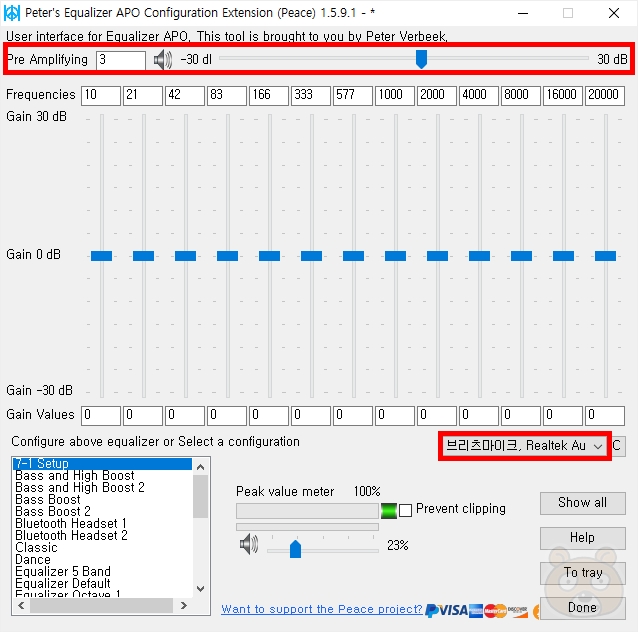
Task: Click the payment cards donation image
Action: tap(482, 610)
